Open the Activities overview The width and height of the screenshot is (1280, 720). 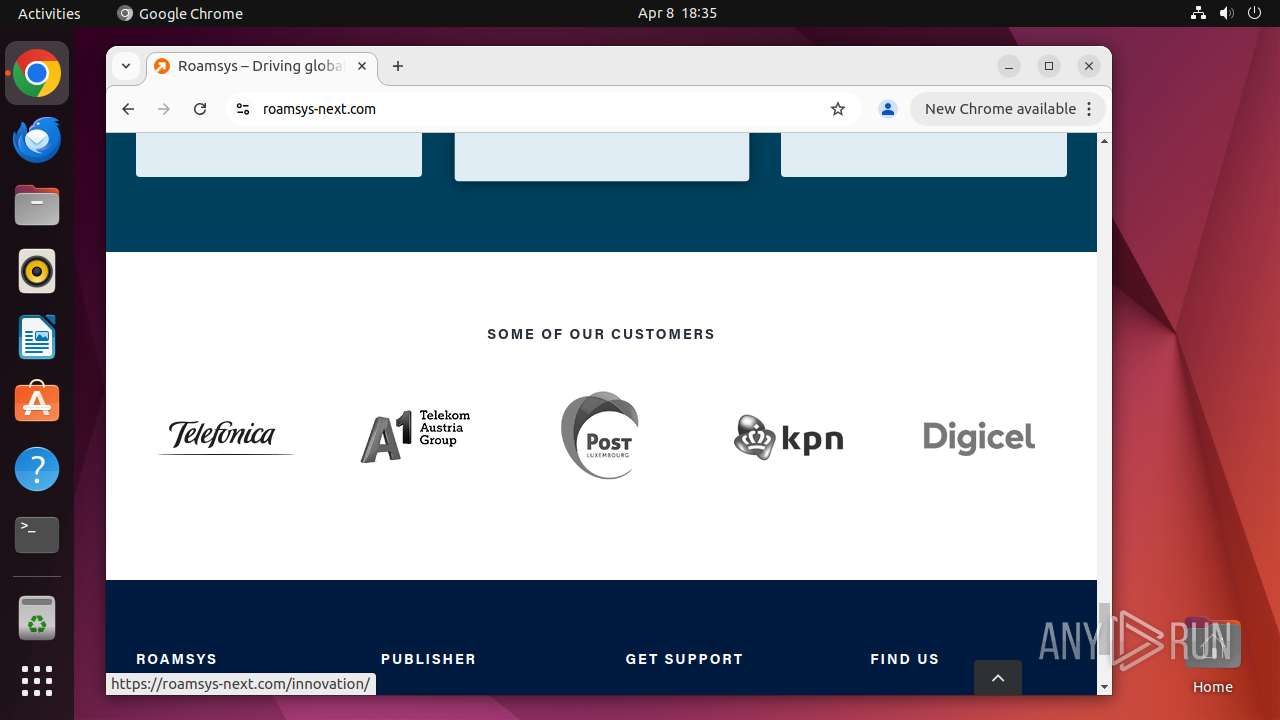coord(49,13)
